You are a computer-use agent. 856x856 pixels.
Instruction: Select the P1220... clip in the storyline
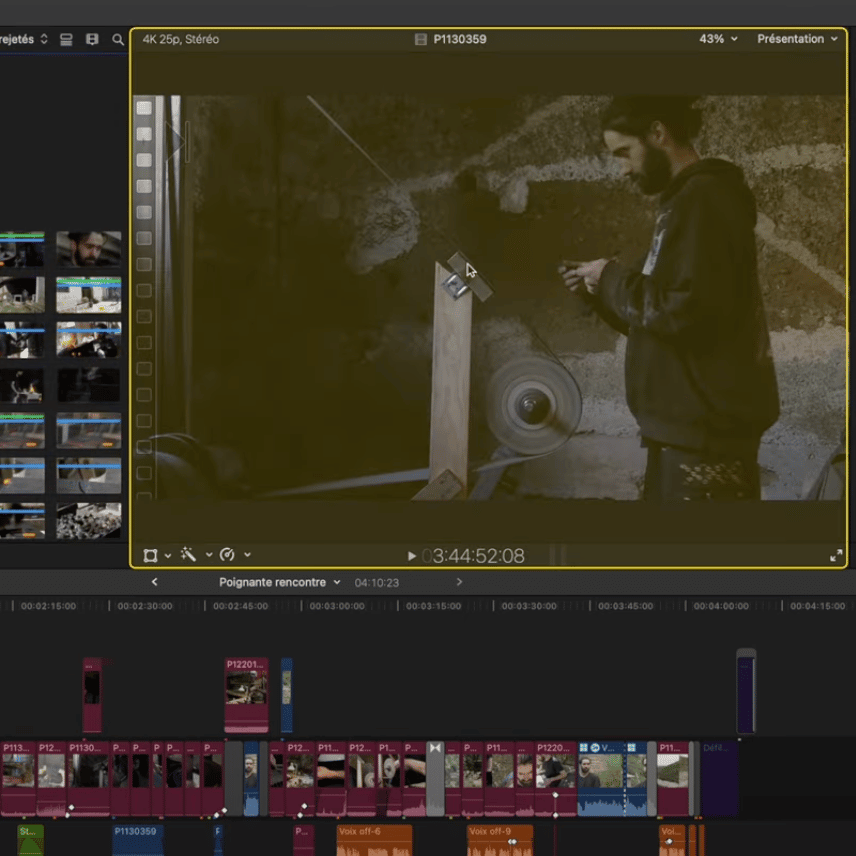click(556, 778)
